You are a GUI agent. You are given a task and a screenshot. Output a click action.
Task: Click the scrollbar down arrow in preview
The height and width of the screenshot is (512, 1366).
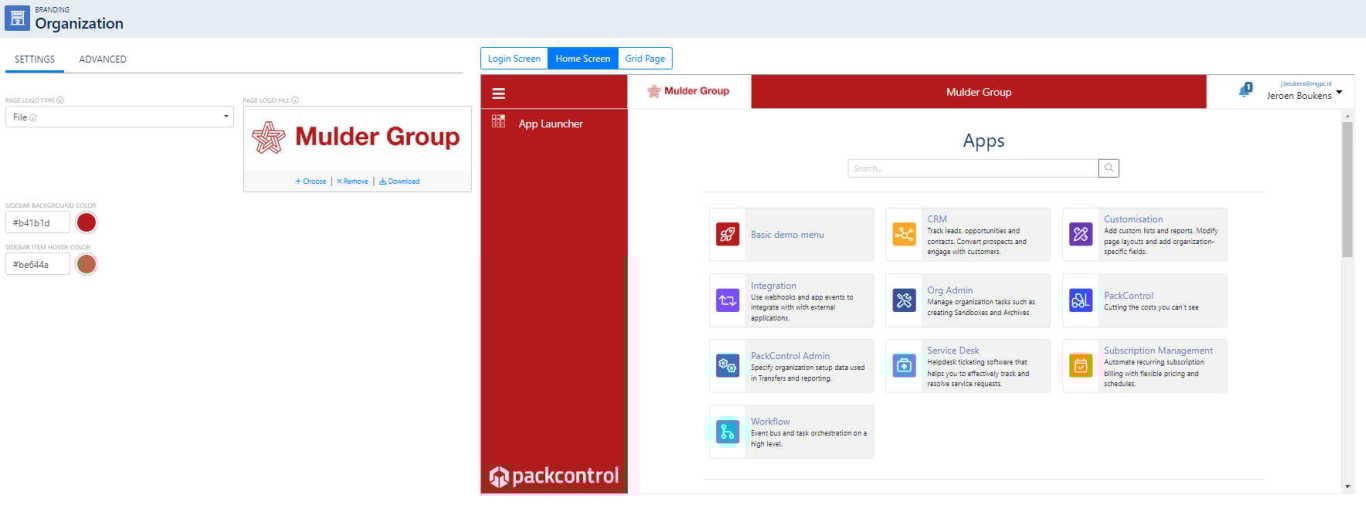point(1347,486)
